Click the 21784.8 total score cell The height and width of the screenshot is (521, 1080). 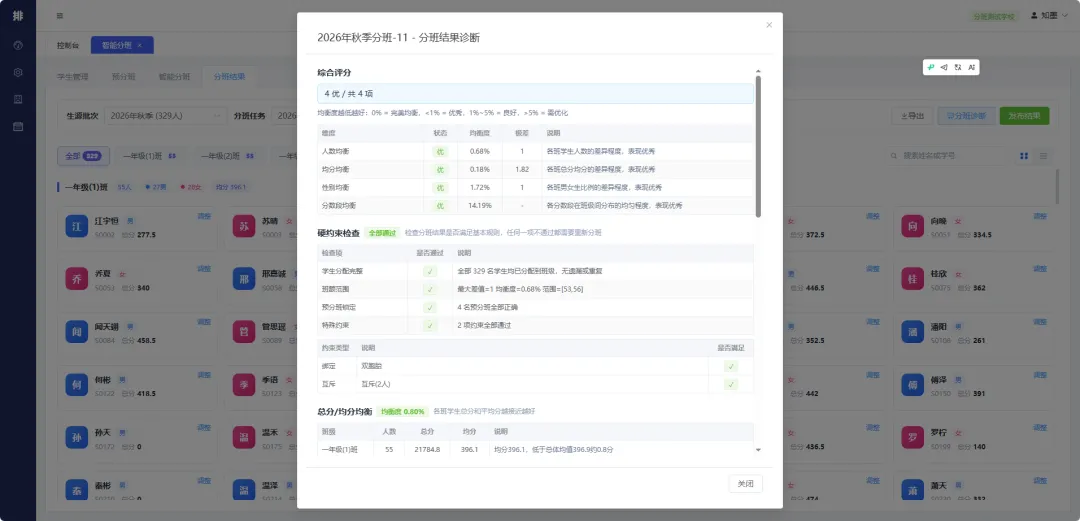(x=427, y=449)
